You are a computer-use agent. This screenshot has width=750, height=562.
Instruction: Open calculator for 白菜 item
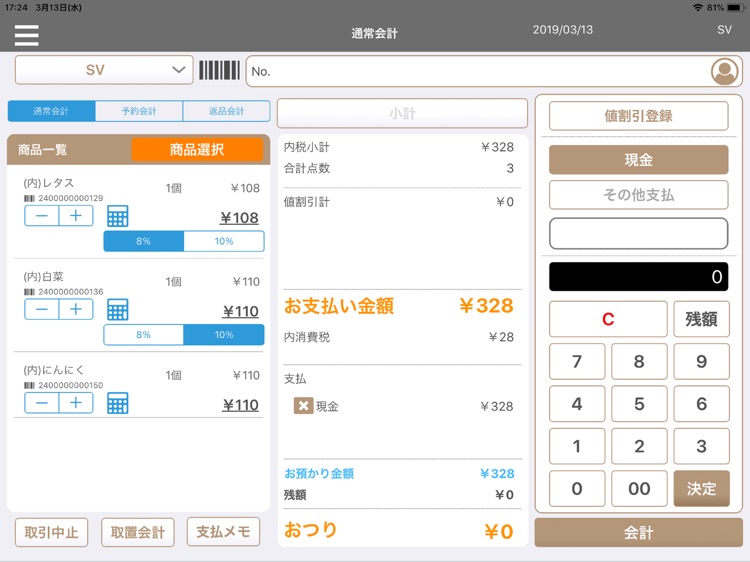118,309
